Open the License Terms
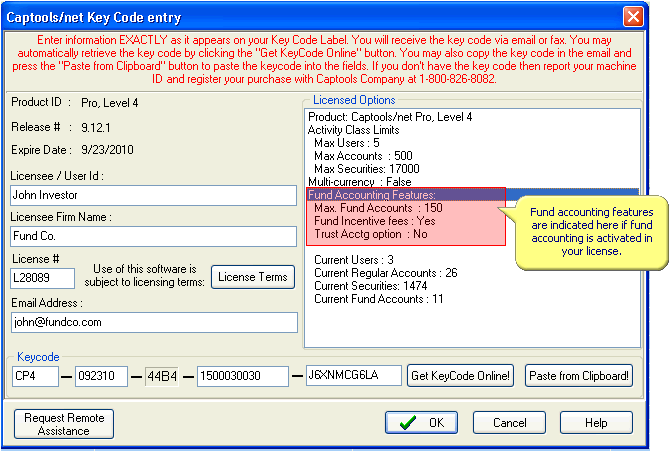Viewport: 672px width, 457px height. (x=252, y=277)
